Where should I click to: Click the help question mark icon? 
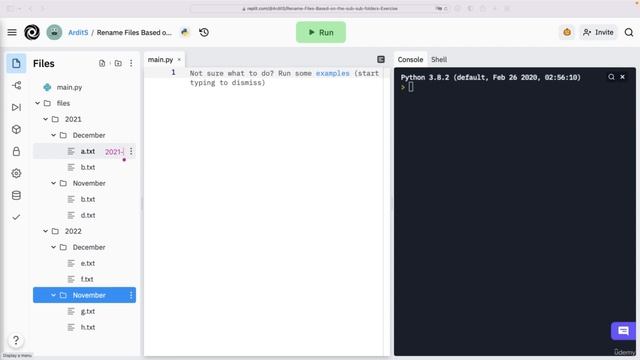pyautogui.click(x=16, y=340)
